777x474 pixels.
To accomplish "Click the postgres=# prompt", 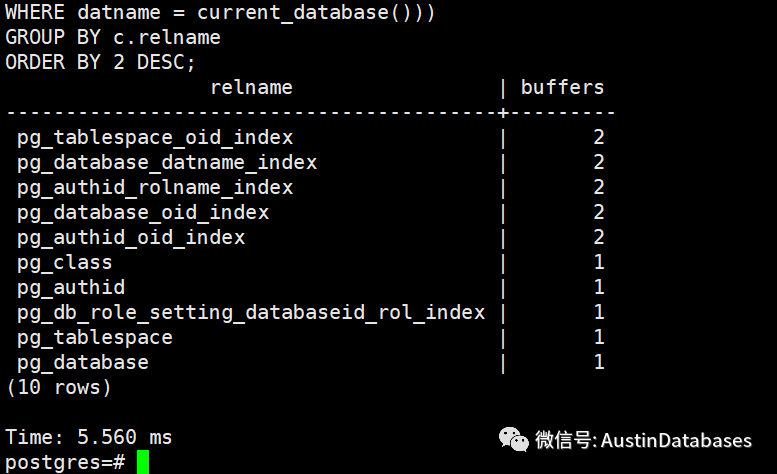I will [x=65, y=462].
